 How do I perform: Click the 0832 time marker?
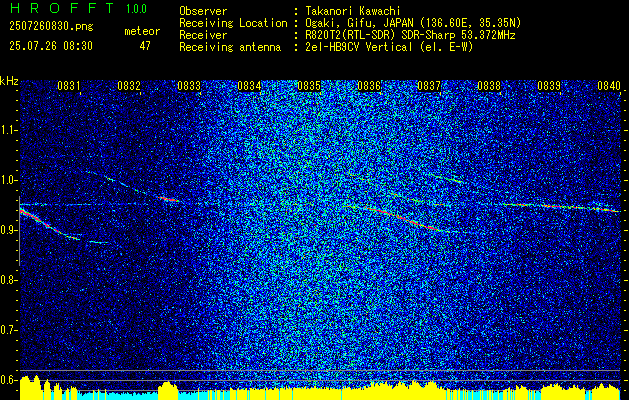coord(129,86)
